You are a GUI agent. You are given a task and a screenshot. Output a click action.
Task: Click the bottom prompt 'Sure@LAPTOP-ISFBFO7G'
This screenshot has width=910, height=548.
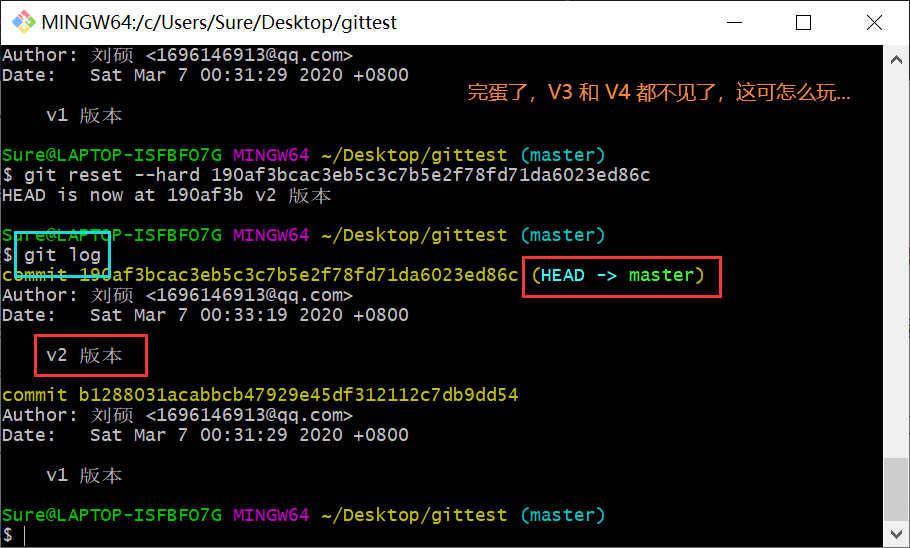click(112, 515)
